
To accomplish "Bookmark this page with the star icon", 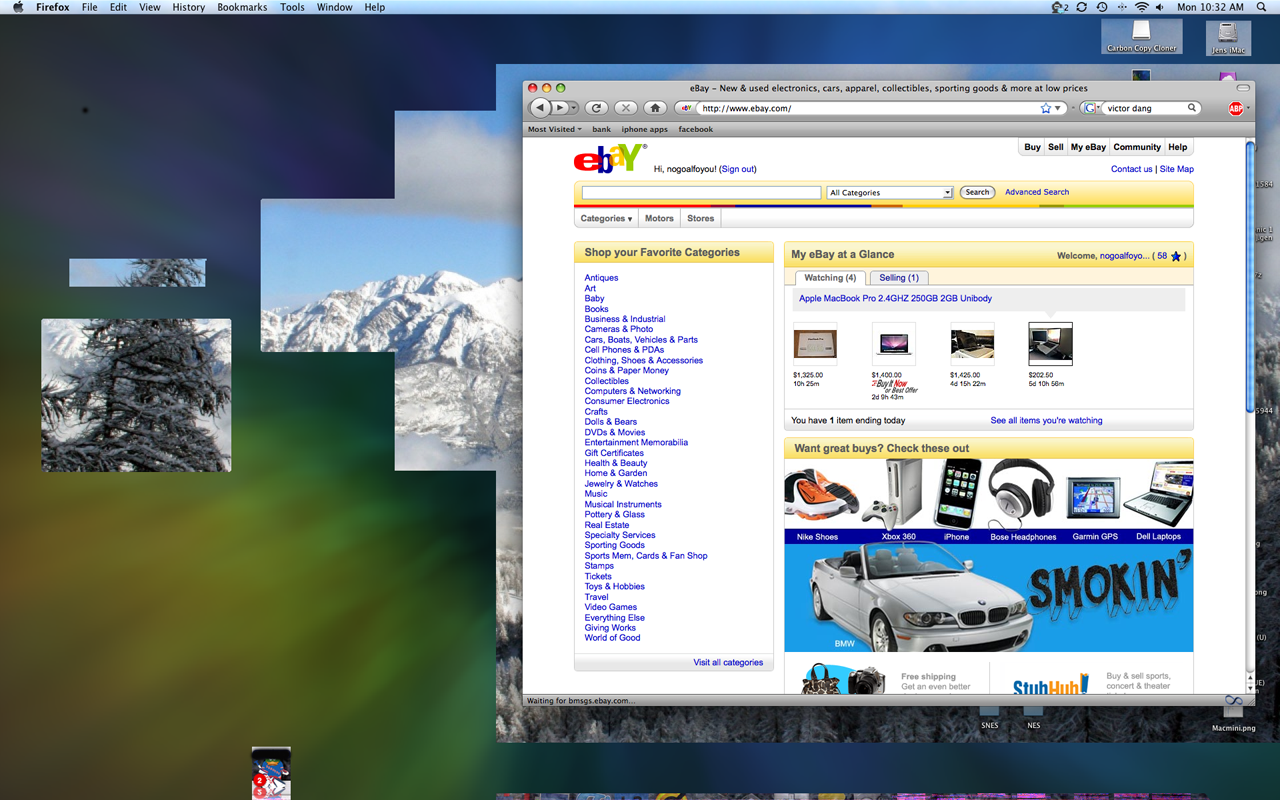I will (1046, 108).
